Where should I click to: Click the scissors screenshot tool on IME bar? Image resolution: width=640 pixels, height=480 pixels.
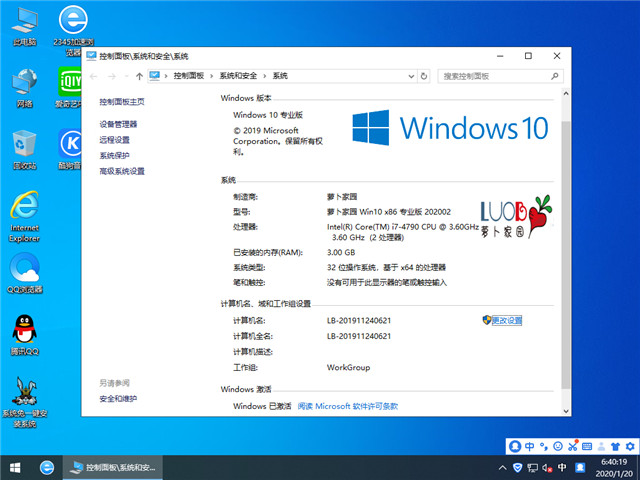(573, 446)
